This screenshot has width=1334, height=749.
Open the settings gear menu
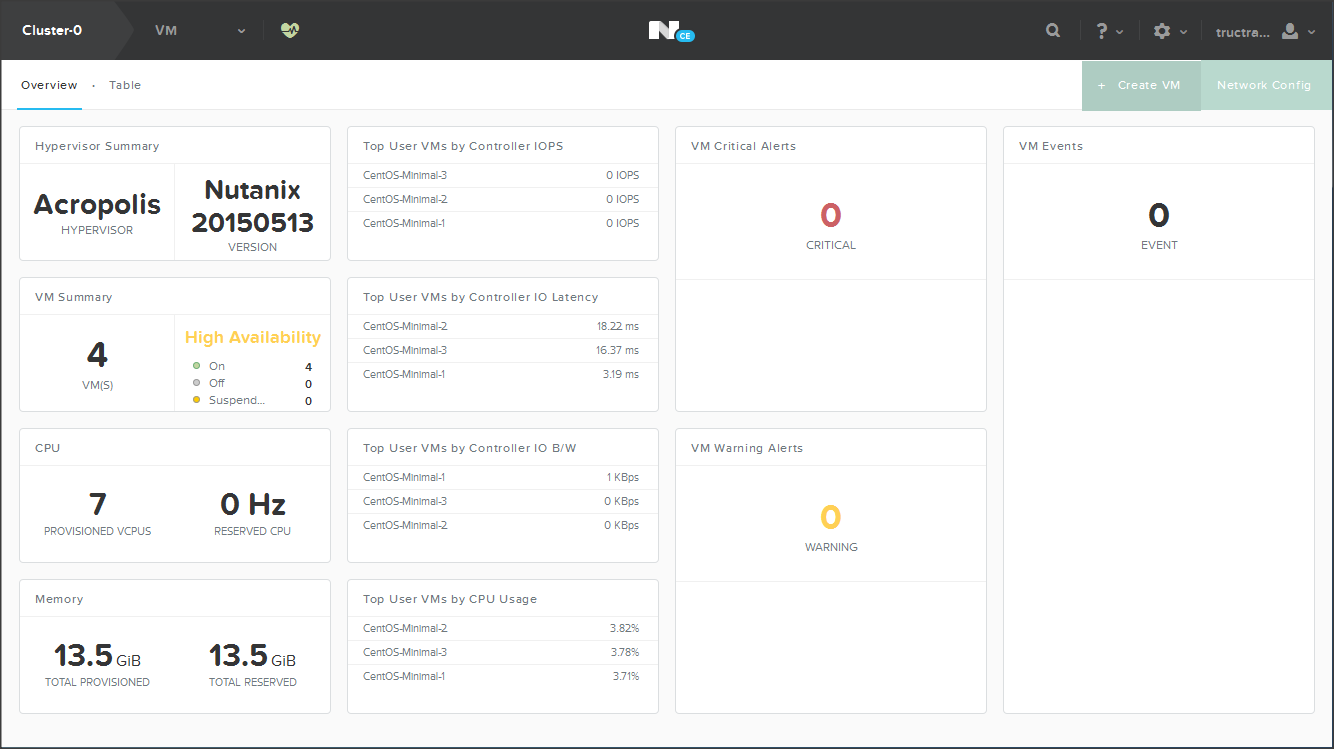point(1161,31)
